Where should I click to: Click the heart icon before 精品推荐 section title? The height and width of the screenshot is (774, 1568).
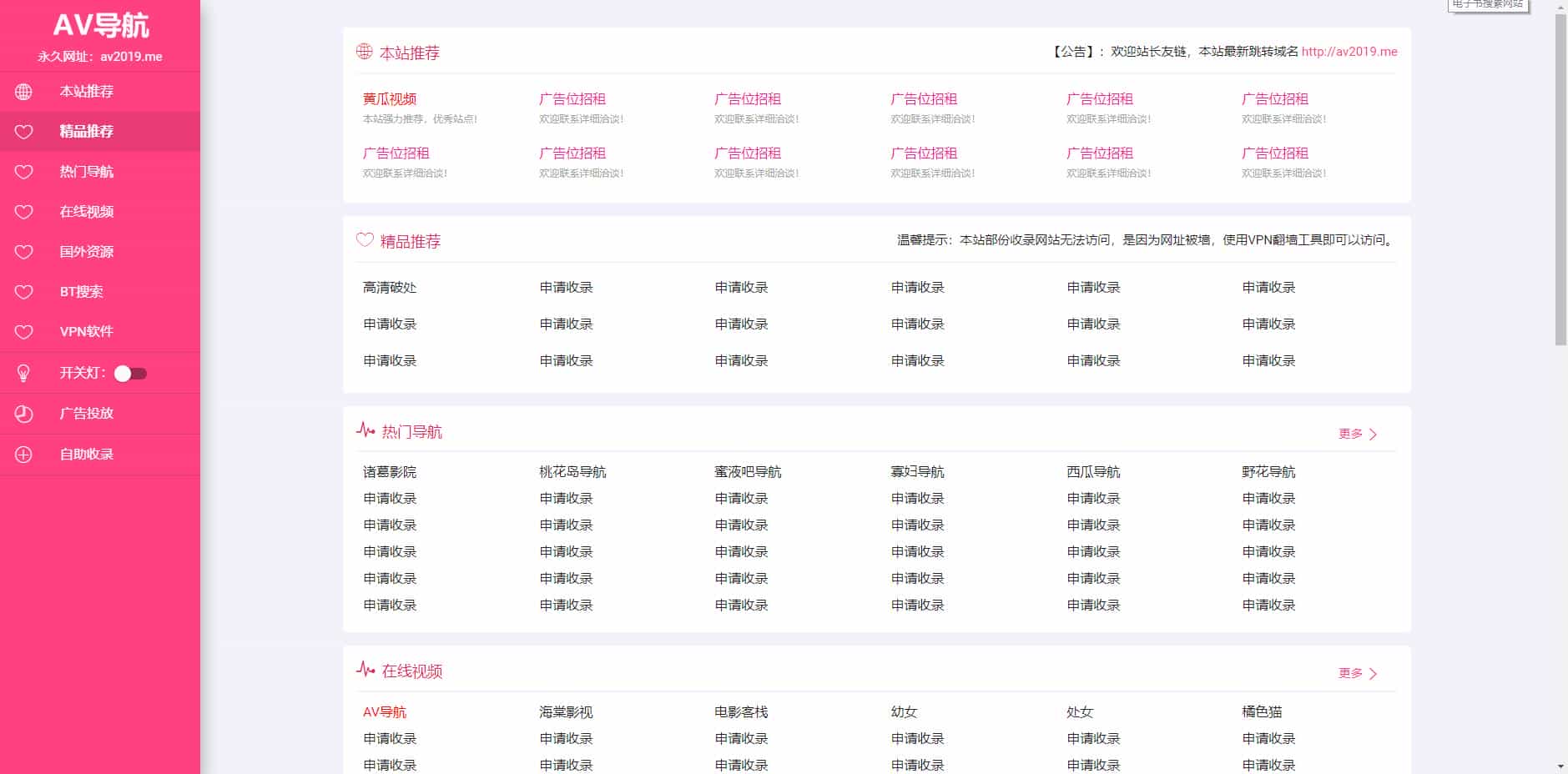tap(365, 240)
